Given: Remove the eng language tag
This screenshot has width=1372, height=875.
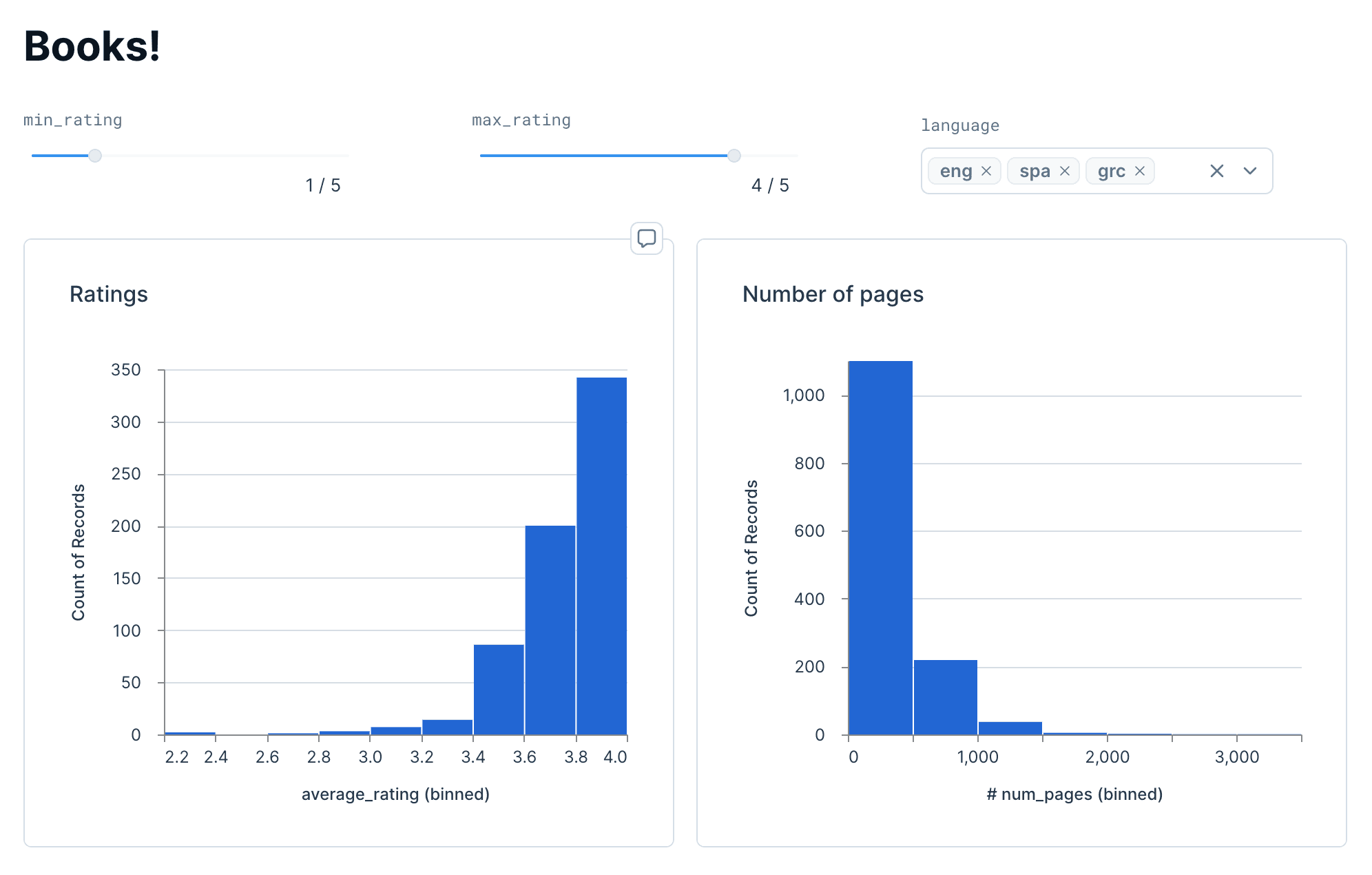Looking at the screenshot, I should tap(986, 171).
